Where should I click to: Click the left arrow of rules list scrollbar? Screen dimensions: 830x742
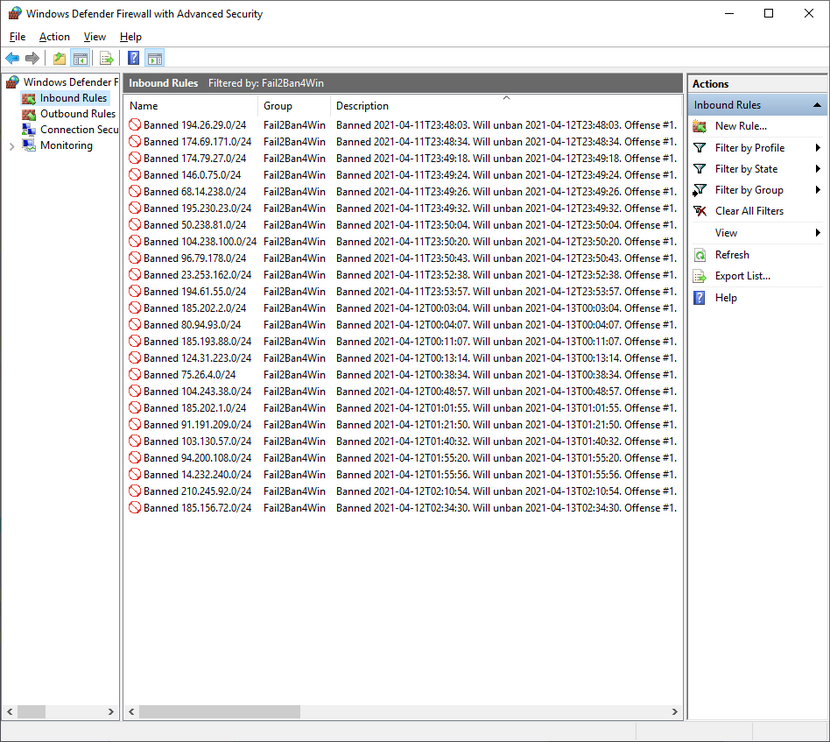(x=131, y=712)
